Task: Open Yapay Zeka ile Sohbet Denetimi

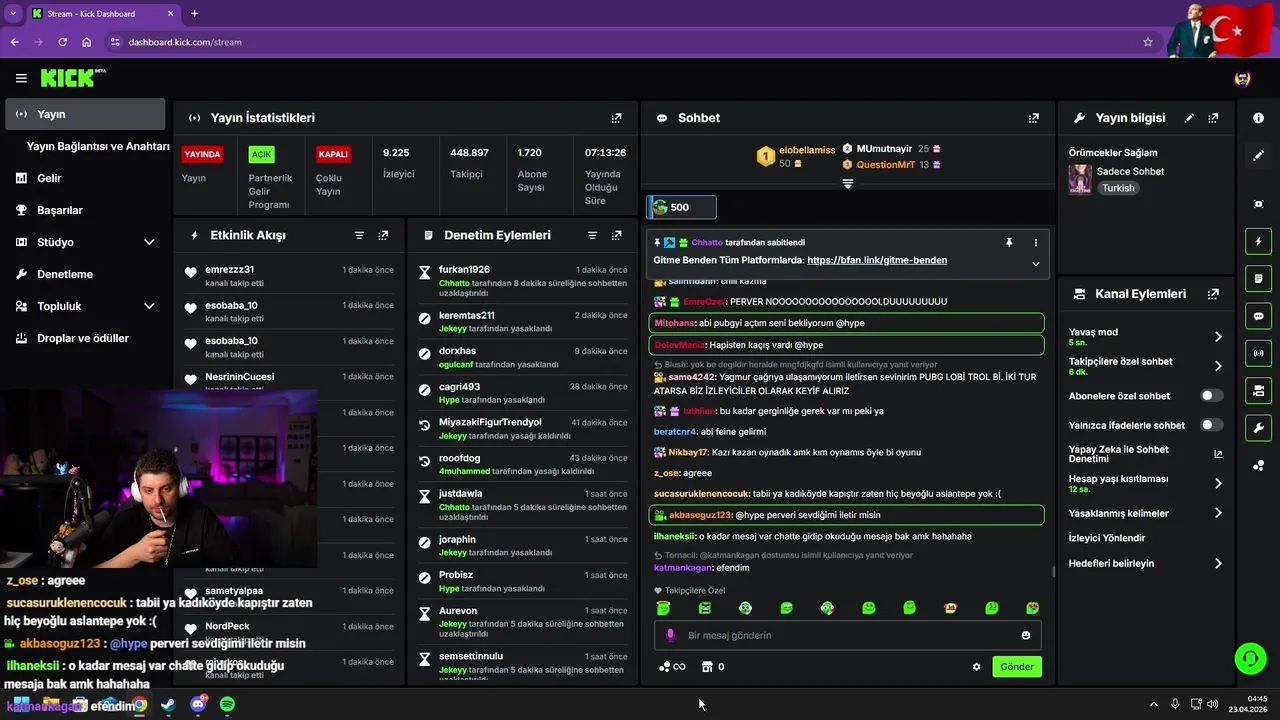Action: click(x=1145, y=454)
